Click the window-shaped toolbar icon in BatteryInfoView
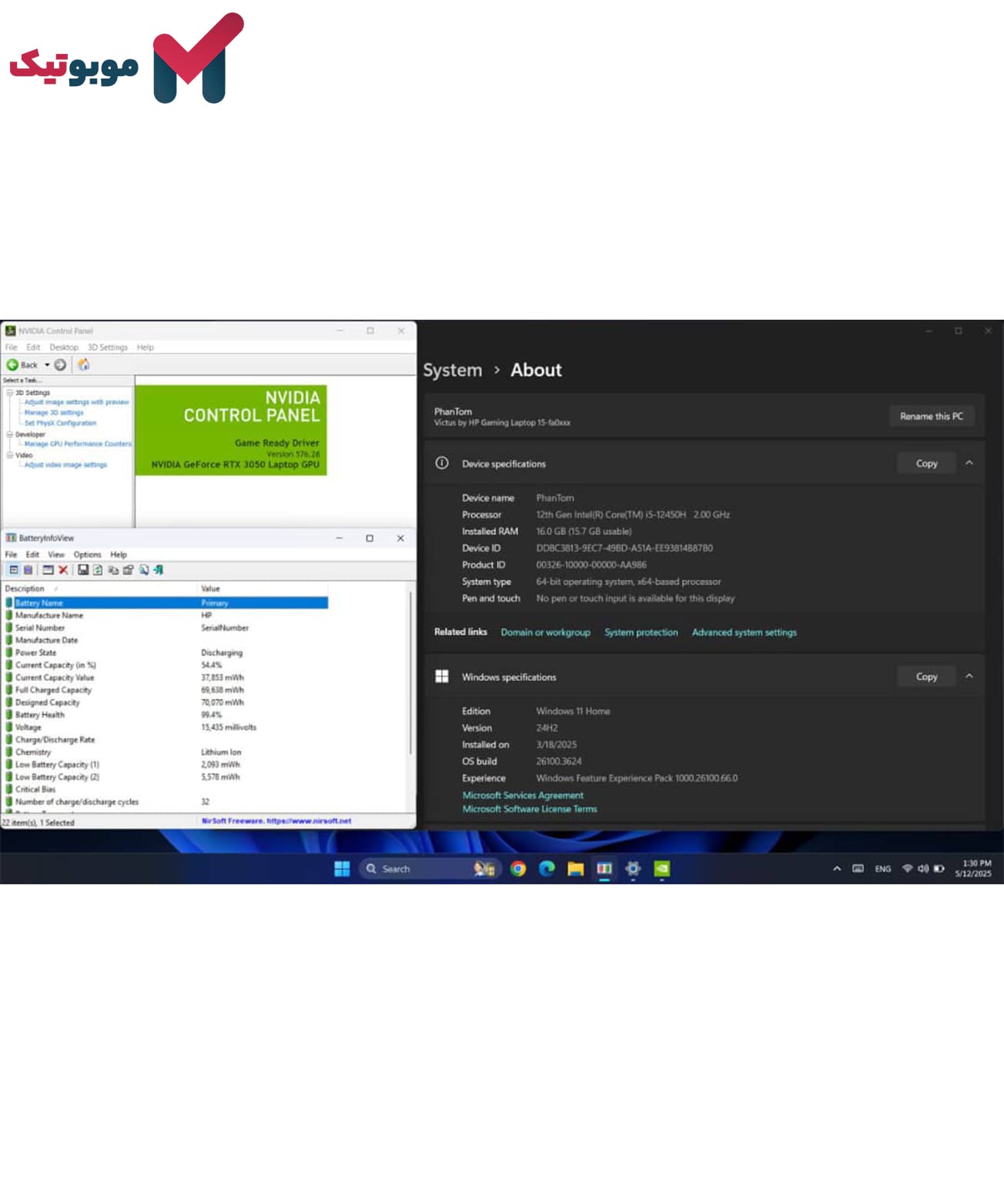 [48, 570]
